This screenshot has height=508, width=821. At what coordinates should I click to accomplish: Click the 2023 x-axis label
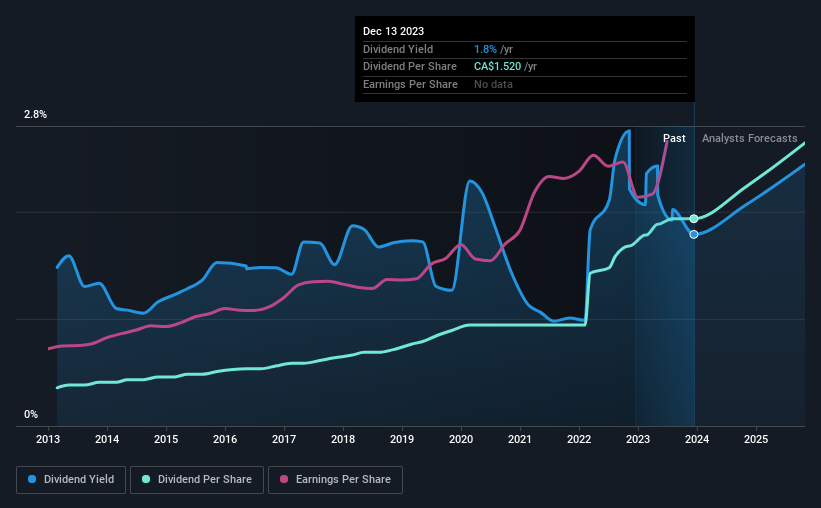(638, 439)
